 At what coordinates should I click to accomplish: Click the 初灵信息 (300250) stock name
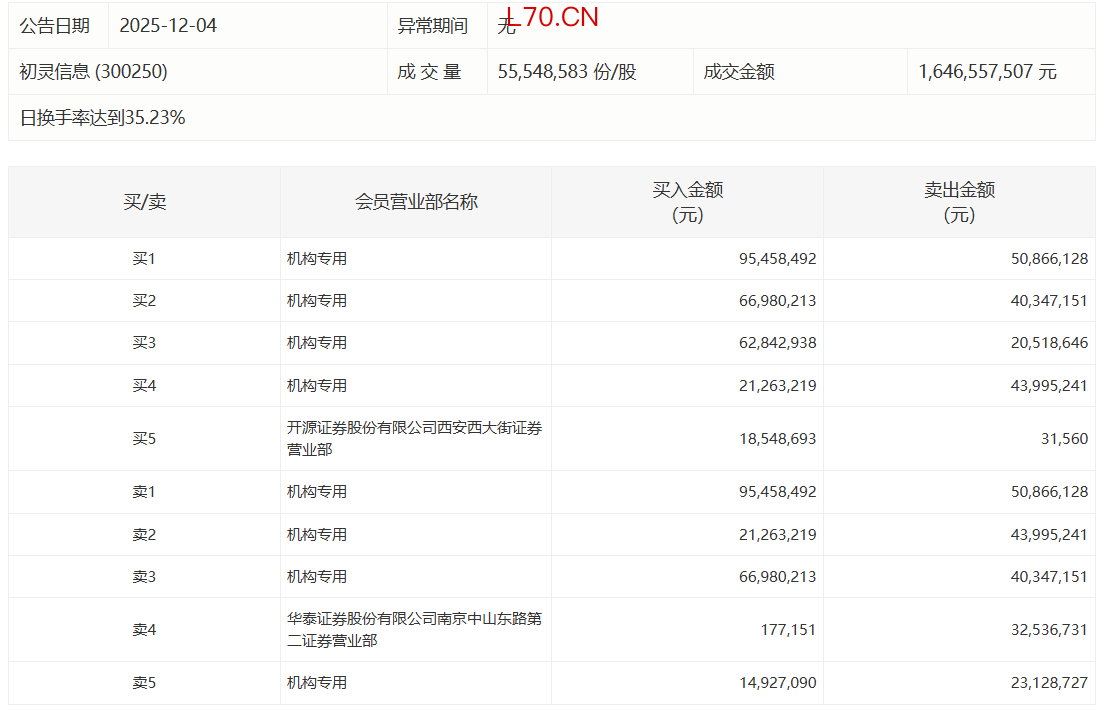(x=93, y=72)
